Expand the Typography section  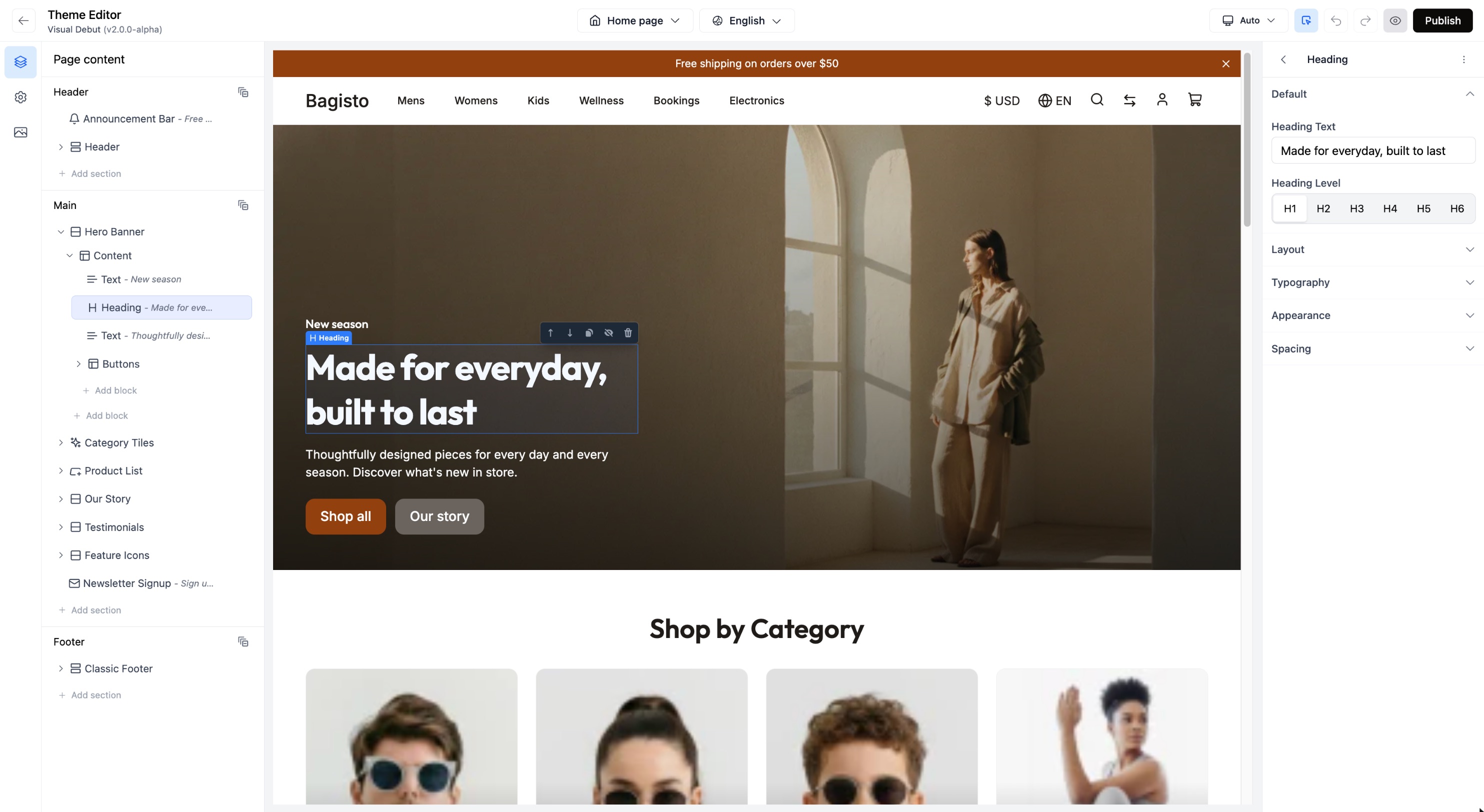tap(1373, 282)
